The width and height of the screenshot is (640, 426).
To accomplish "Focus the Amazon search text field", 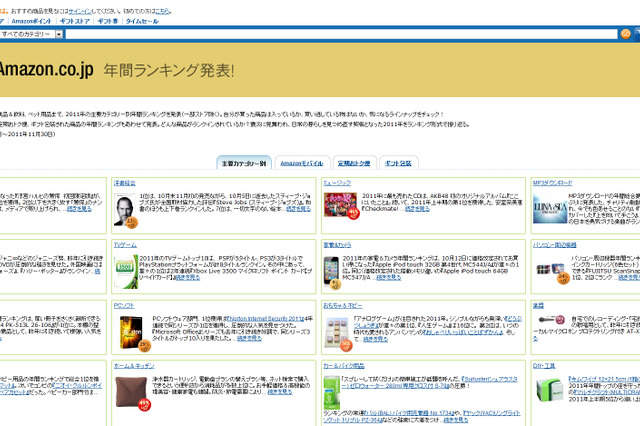I will pos(341,34).
